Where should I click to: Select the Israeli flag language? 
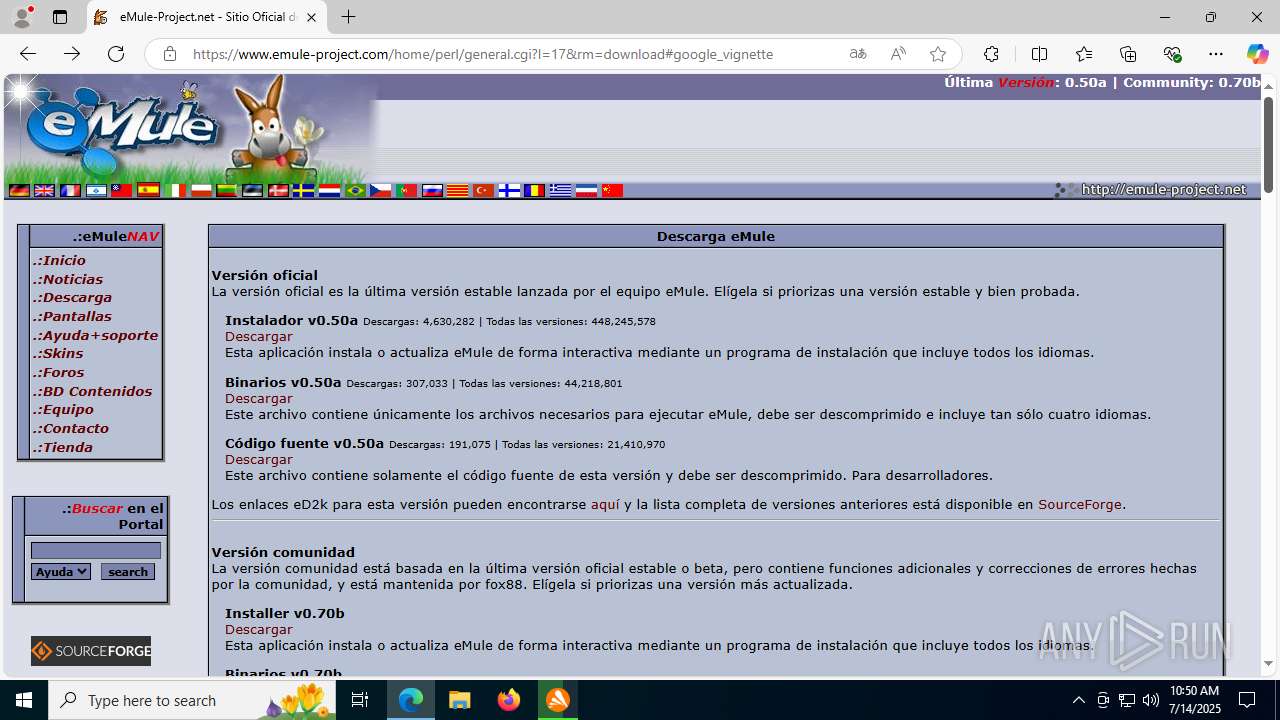pyautogui.click(x=96, y=190)
